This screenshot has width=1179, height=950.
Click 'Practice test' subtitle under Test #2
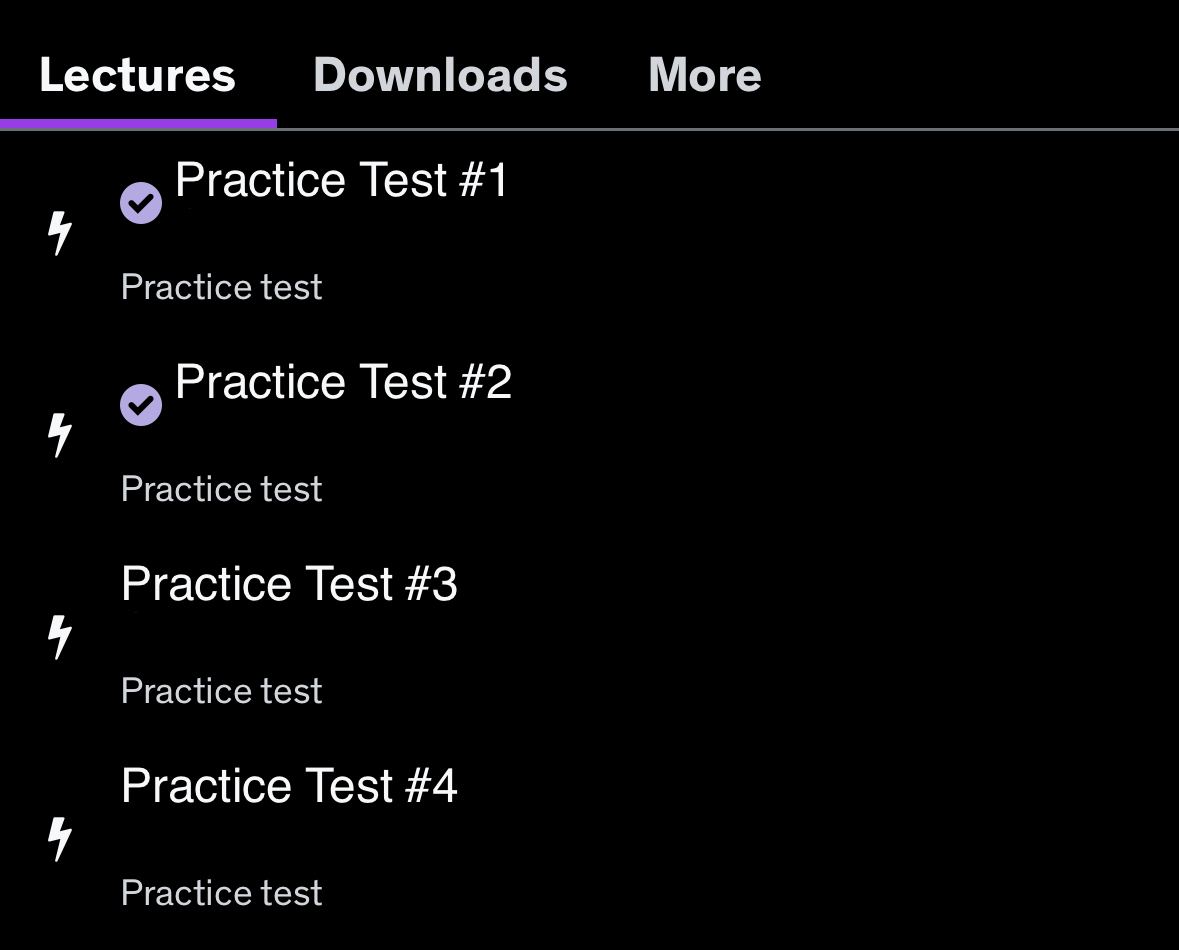(x=222, y=490)
